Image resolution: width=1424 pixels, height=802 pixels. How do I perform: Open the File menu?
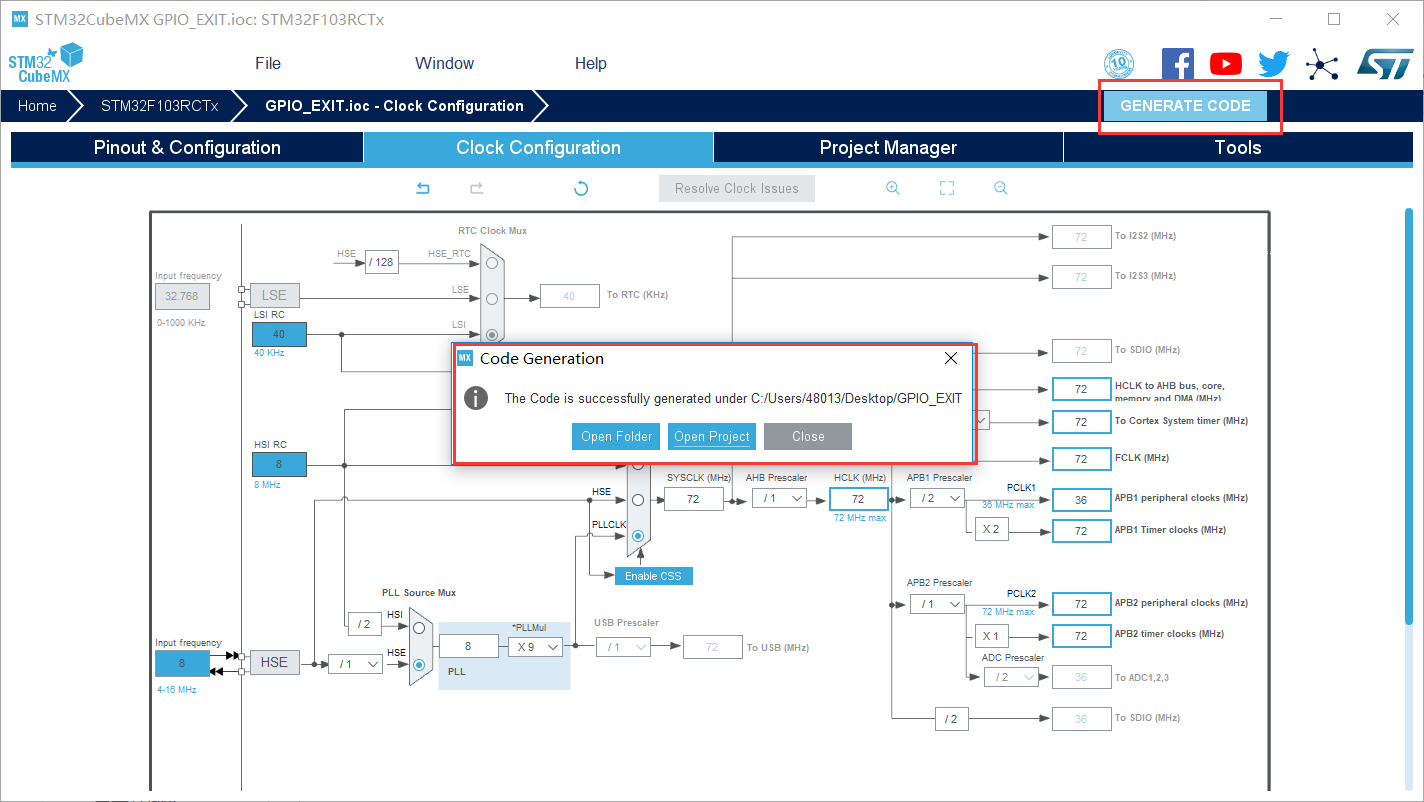(268, 63)
